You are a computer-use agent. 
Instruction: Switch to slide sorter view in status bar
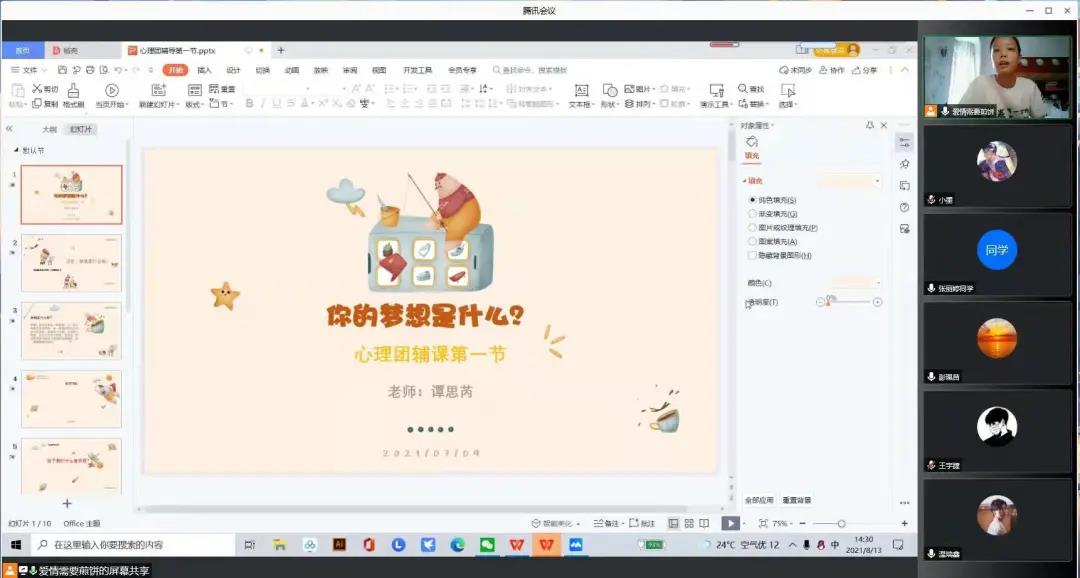click(689, 524)
